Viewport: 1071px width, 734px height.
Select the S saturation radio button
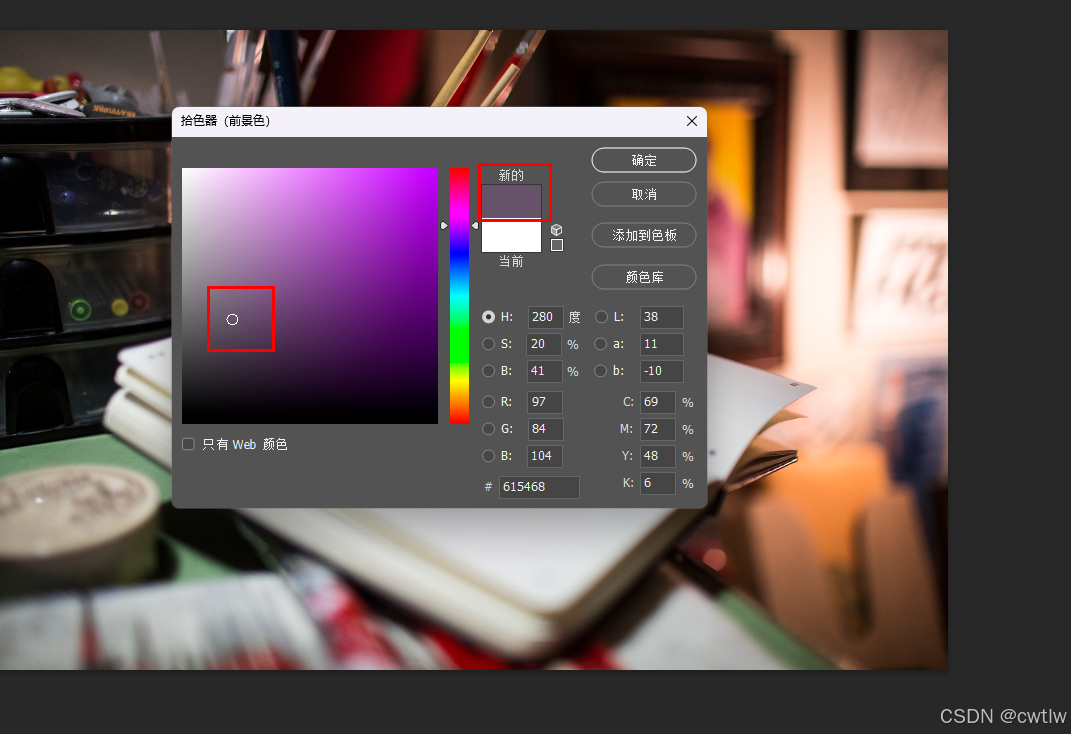(488, 344)
